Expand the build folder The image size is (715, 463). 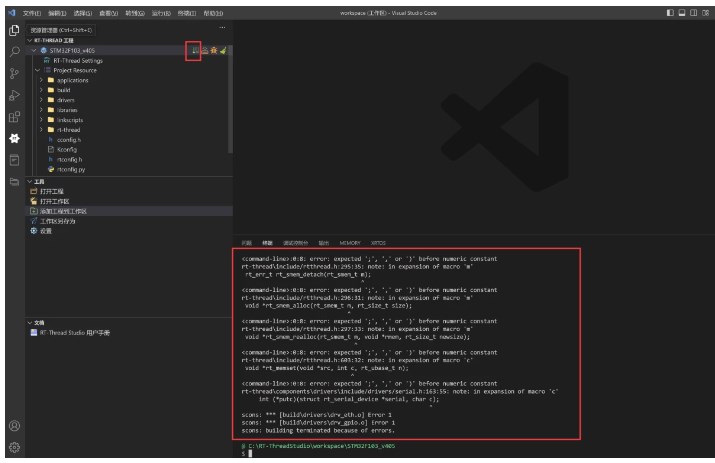tap(41, 90)
